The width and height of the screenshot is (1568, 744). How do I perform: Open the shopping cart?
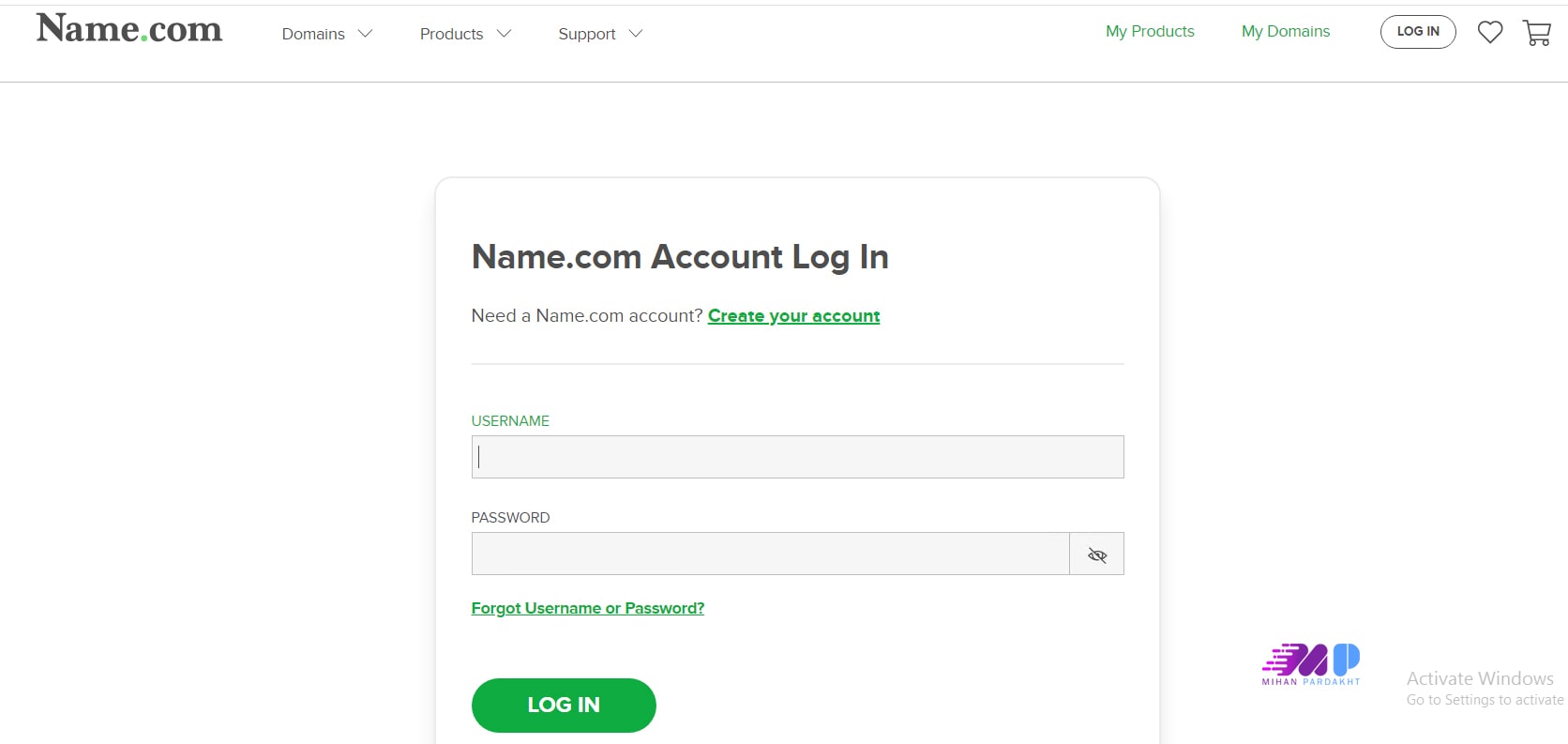pos(1537,34)
